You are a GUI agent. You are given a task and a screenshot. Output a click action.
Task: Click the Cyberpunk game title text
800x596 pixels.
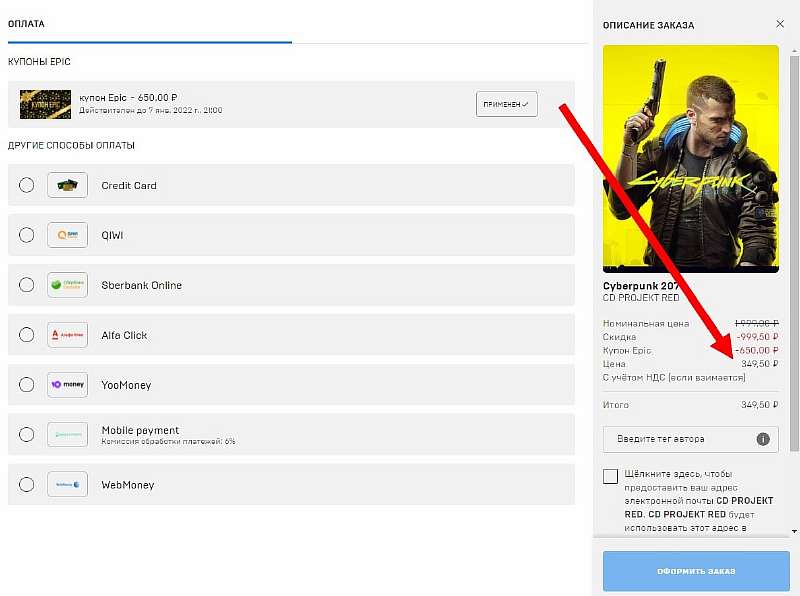click(x=641, y=286)
